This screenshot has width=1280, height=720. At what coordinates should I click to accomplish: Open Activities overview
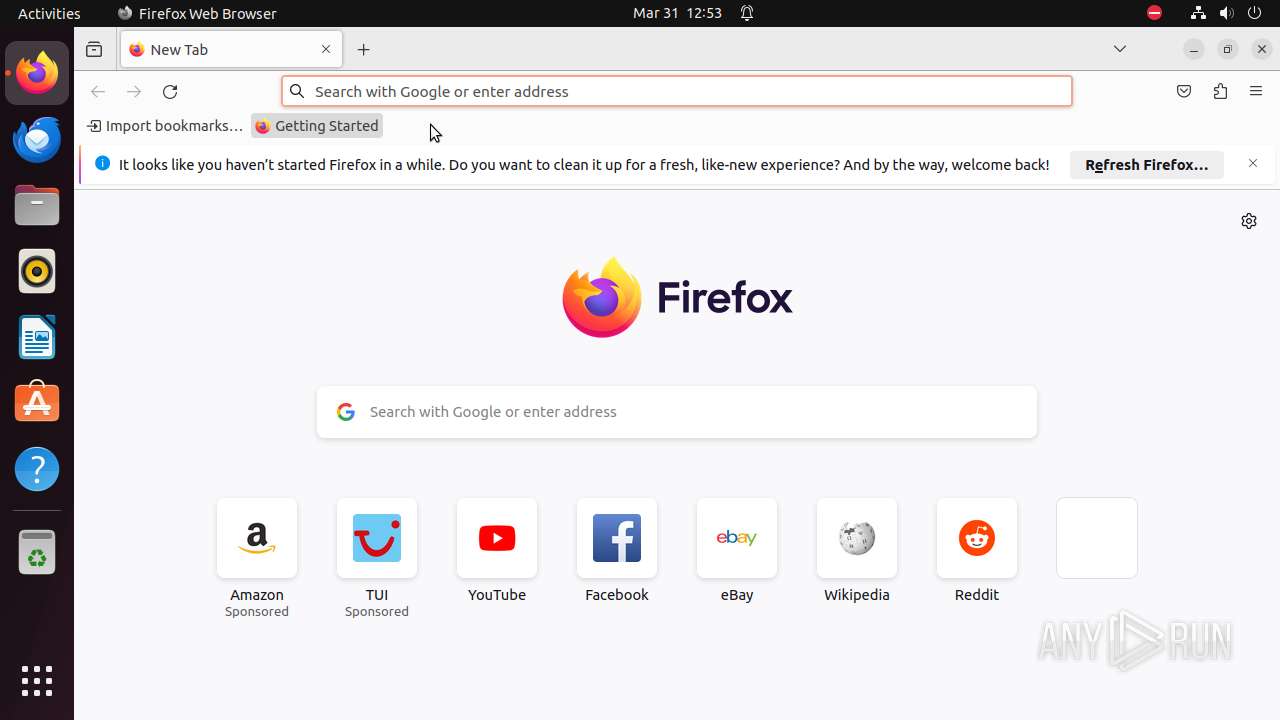[x=49, y=13]
